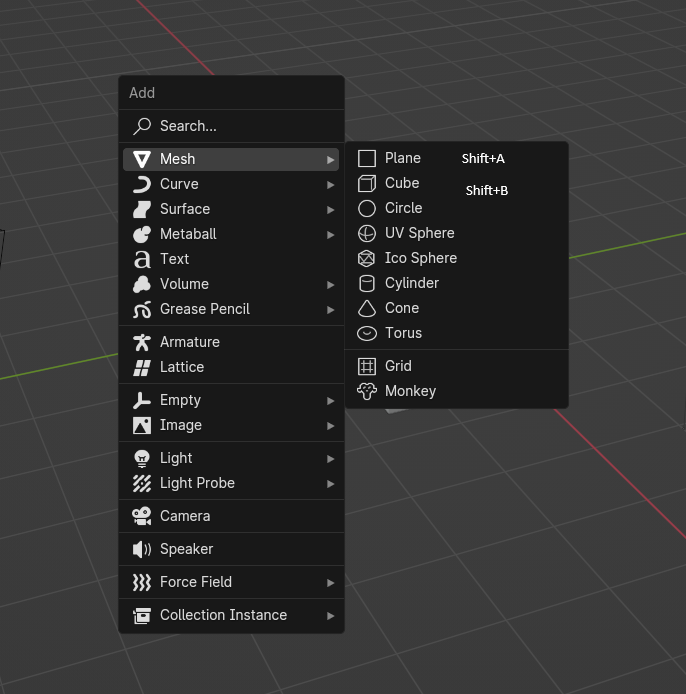
Task: Expand the Metaball submenu arrow
Action: (x=330, y=235)
